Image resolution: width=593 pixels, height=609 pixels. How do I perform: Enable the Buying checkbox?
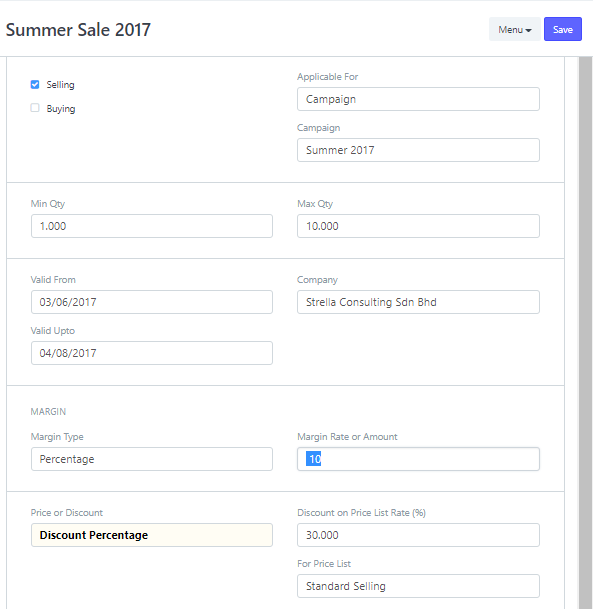pos(35,108)
